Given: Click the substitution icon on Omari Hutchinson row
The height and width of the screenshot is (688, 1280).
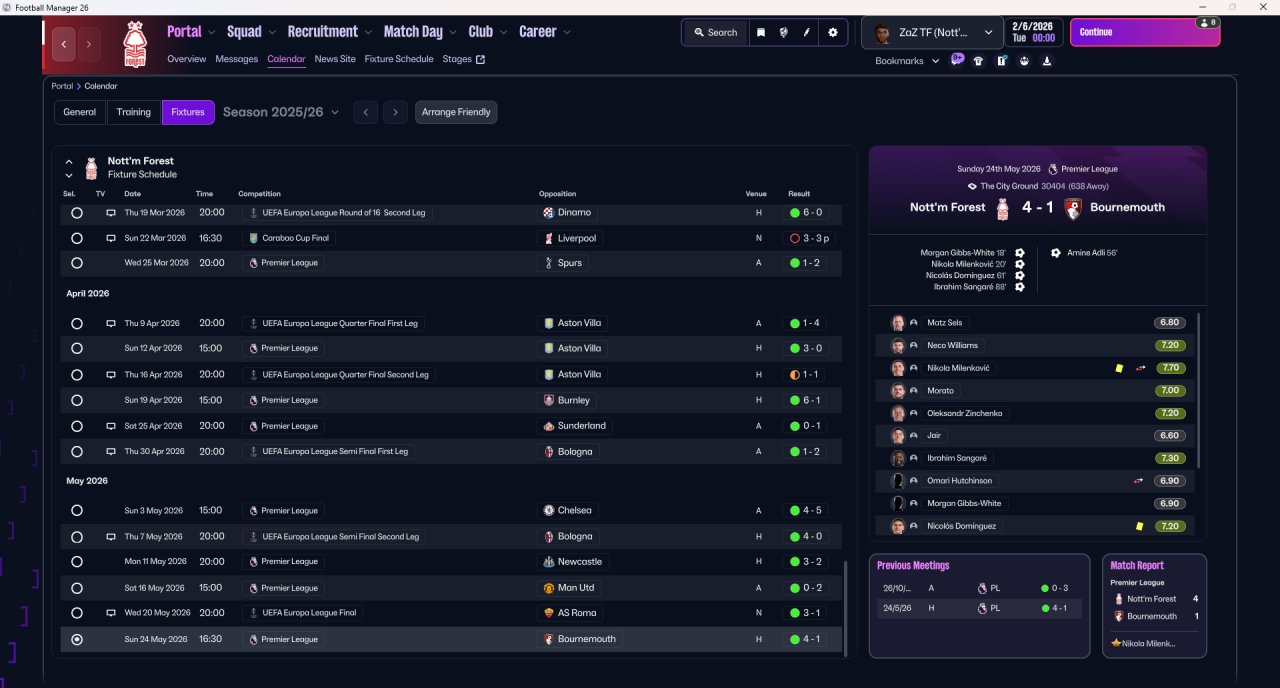Looking at the screenshot, I should coord(1139,481).
